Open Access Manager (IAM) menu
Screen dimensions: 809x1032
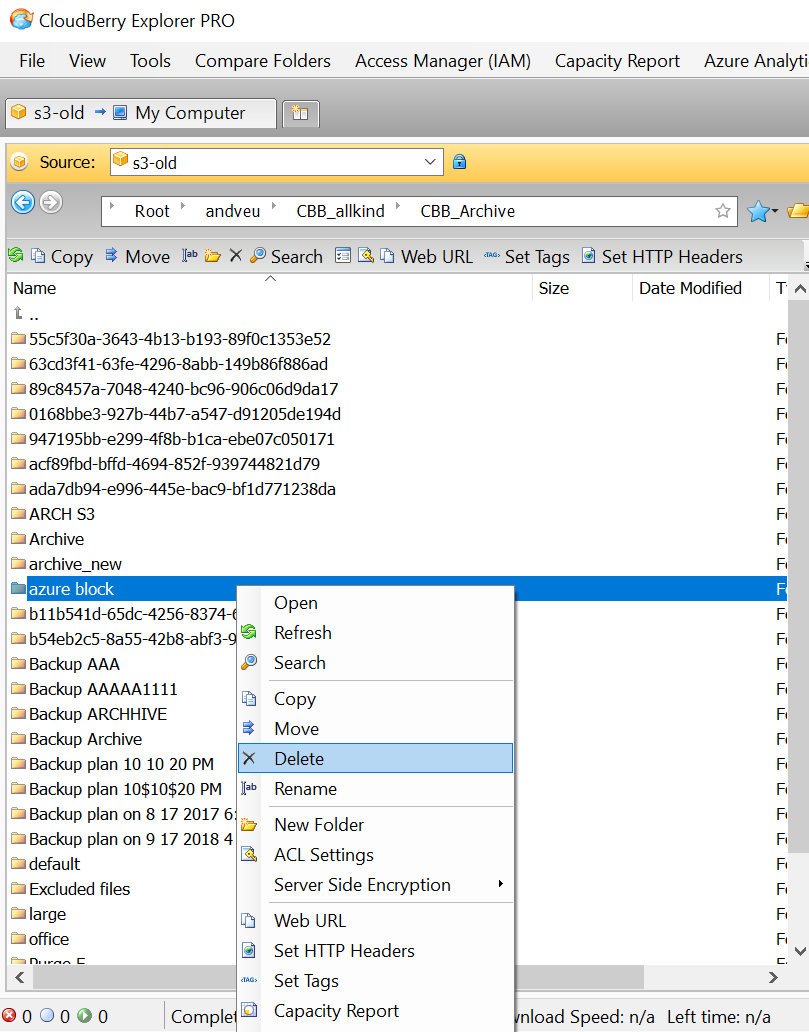(443, 61)
